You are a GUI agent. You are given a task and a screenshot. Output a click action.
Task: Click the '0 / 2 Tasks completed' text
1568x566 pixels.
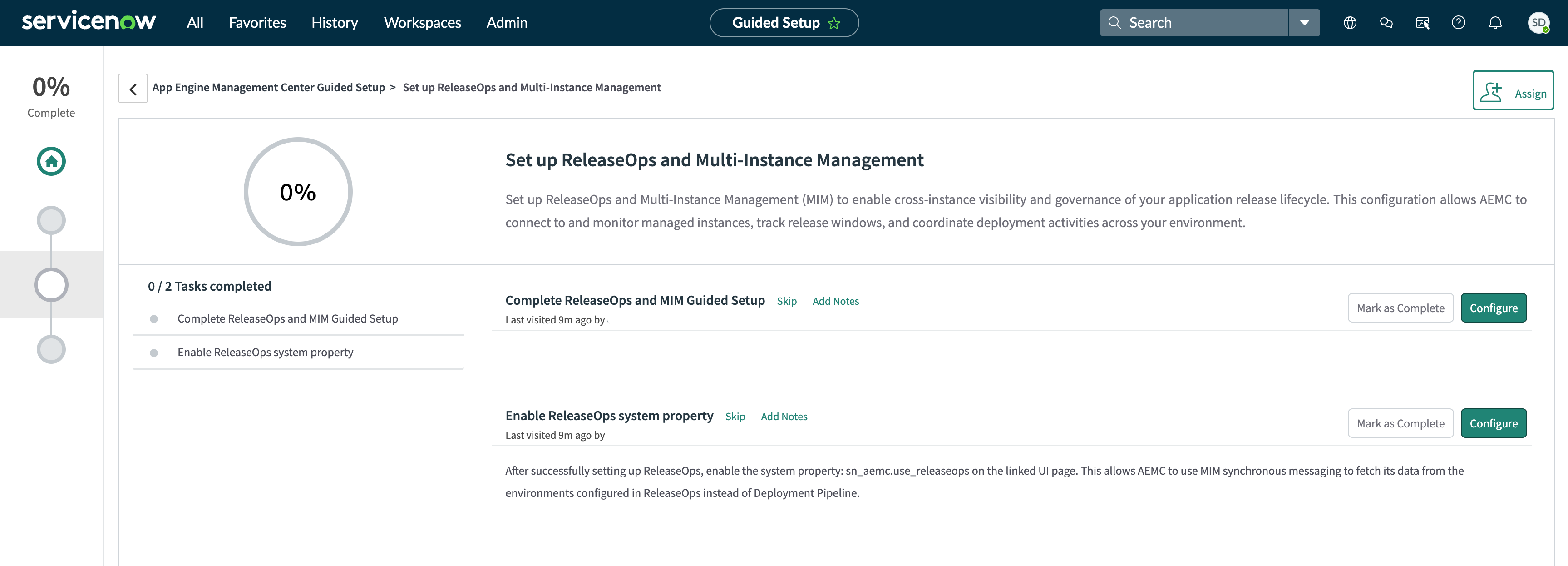tap(209, 286)
